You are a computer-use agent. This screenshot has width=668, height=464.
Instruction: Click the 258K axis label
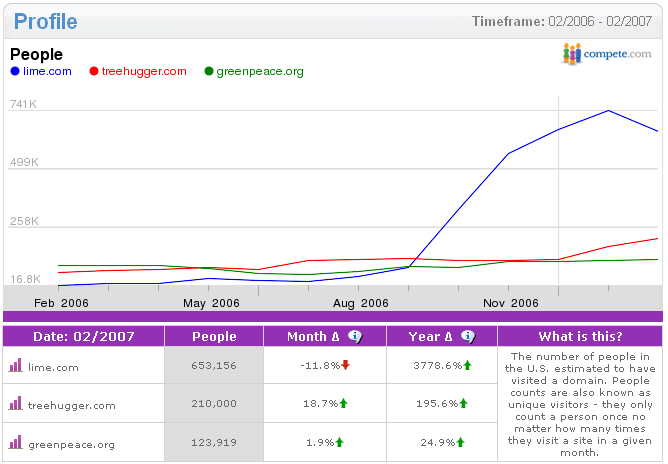(x=24, y=221)
